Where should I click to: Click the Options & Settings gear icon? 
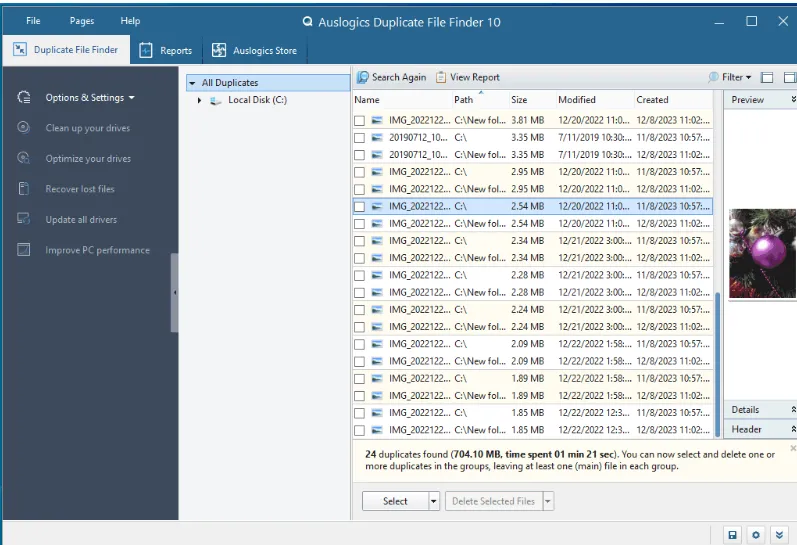24,97
